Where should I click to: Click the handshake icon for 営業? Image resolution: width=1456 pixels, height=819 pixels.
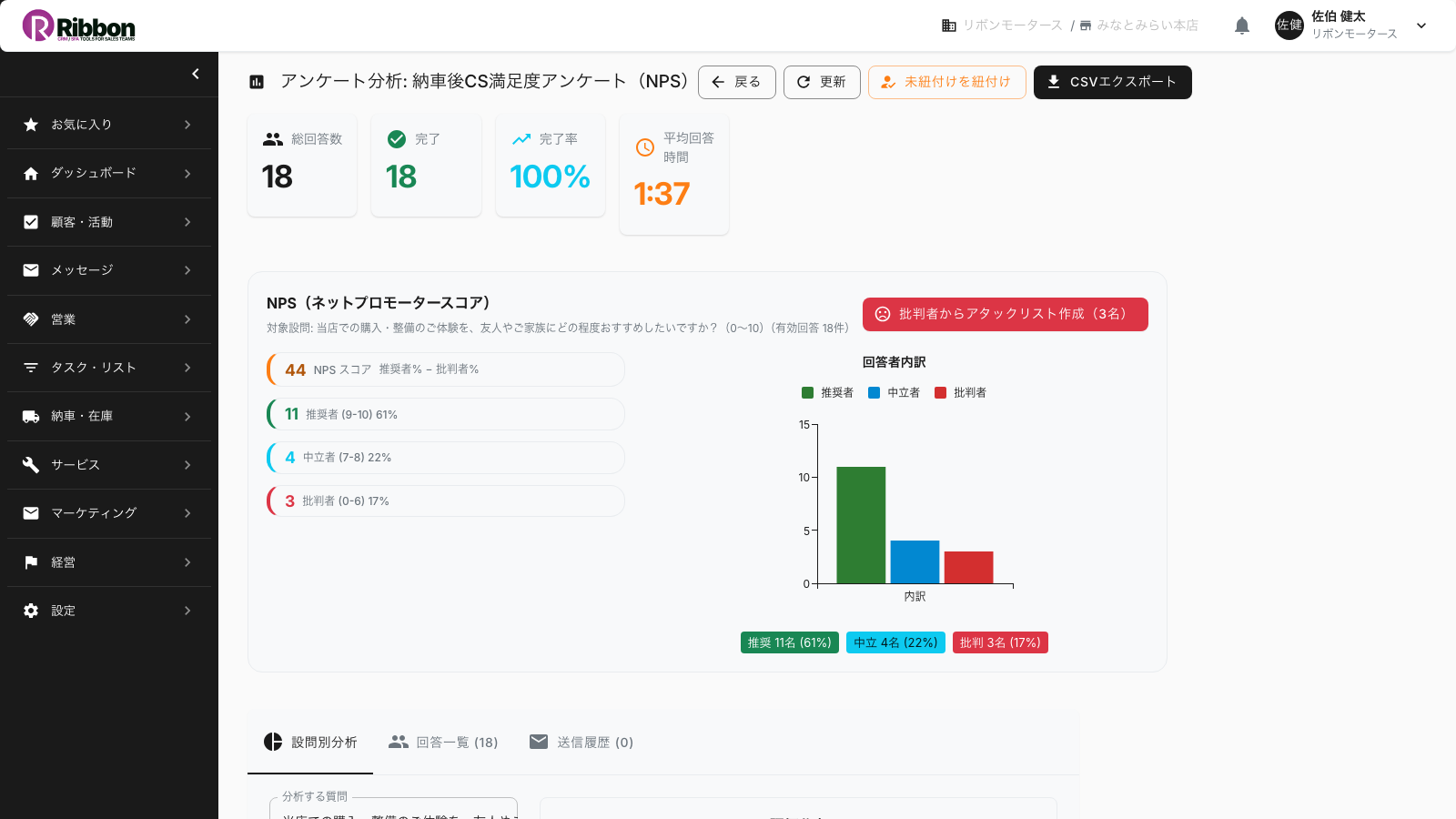[x=31, y=319]
